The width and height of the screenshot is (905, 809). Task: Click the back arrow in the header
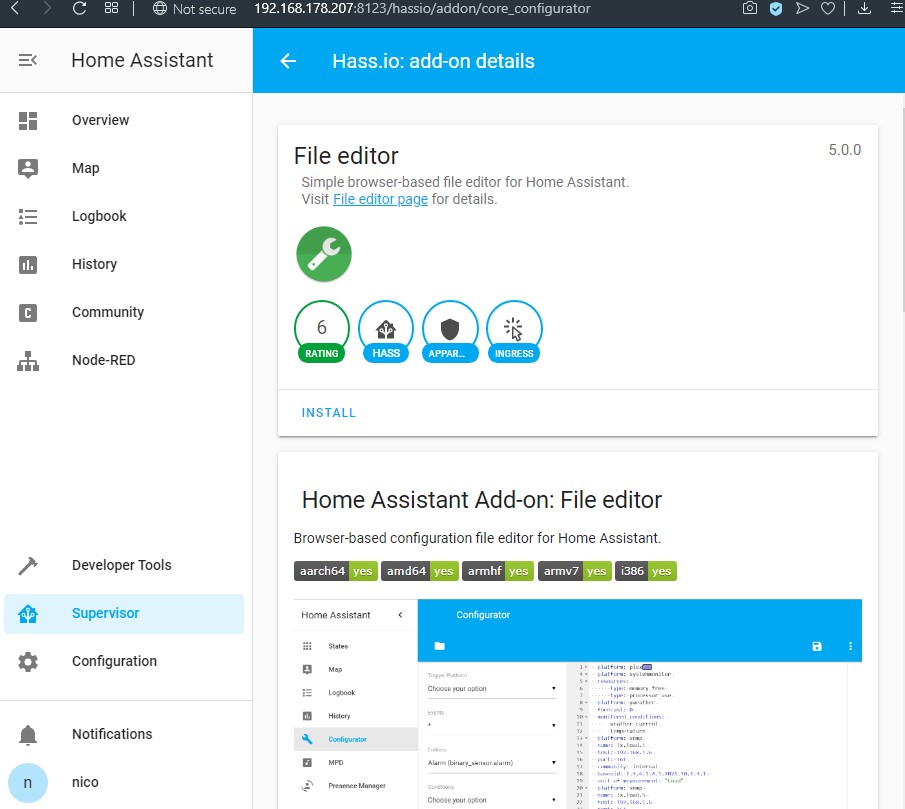coord(288,61)
